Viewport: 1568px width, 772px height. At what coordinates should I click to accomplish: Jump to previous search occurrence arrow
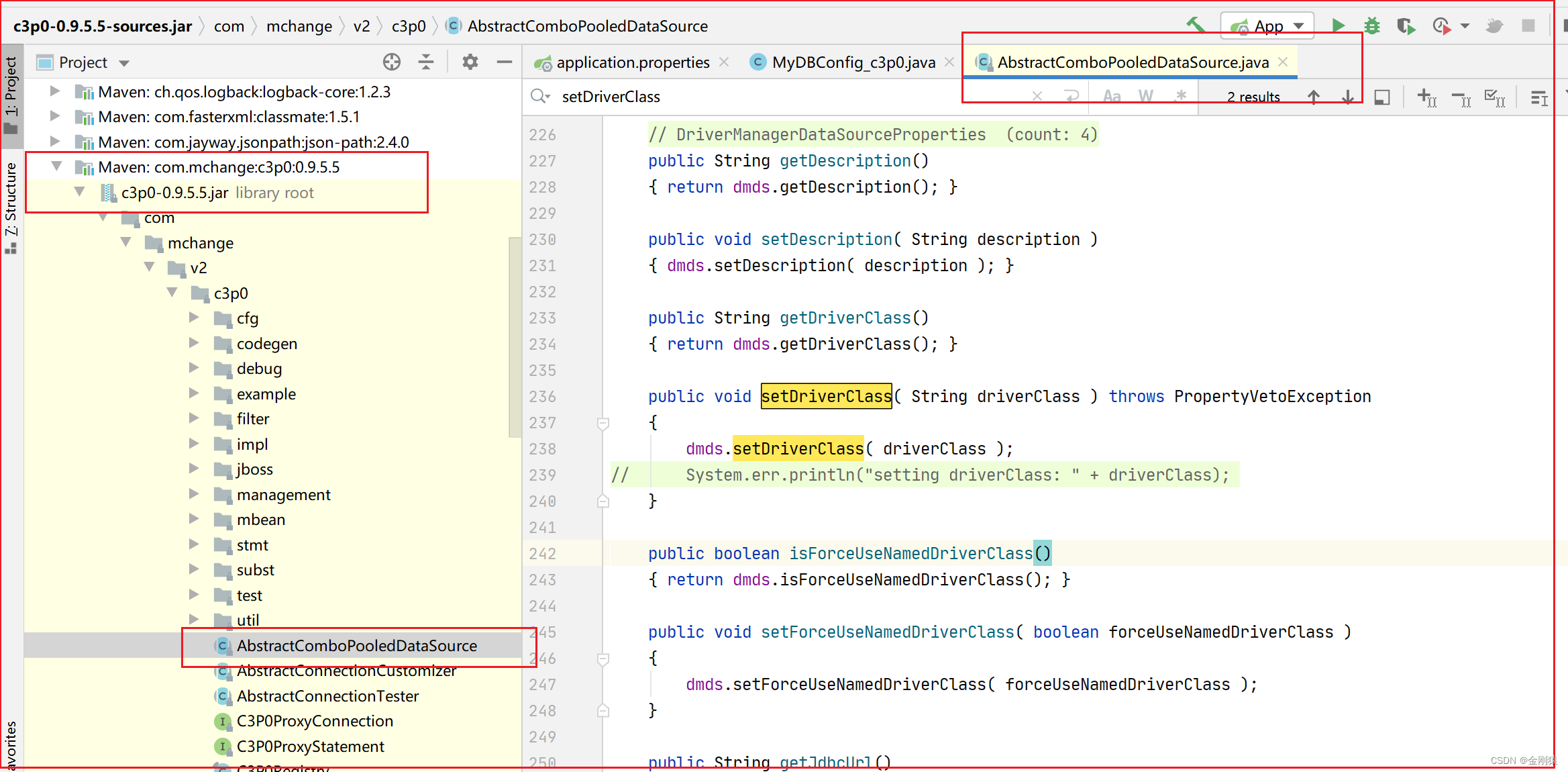pos(1314,97)
